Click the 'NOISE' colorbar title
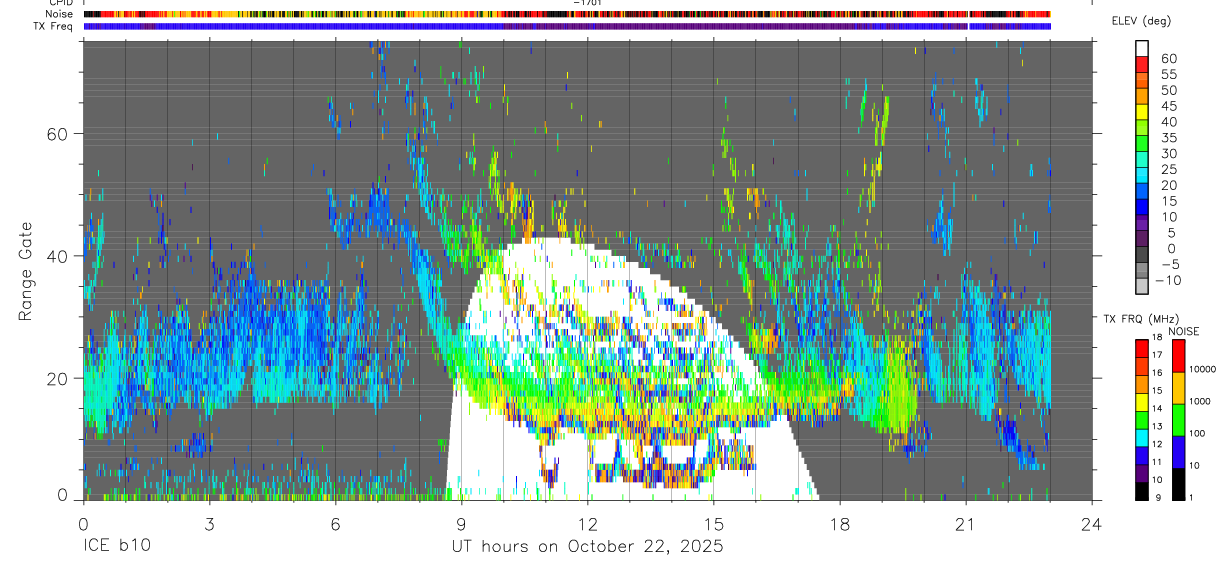 pyautogui.click(x=1184, y=331)
